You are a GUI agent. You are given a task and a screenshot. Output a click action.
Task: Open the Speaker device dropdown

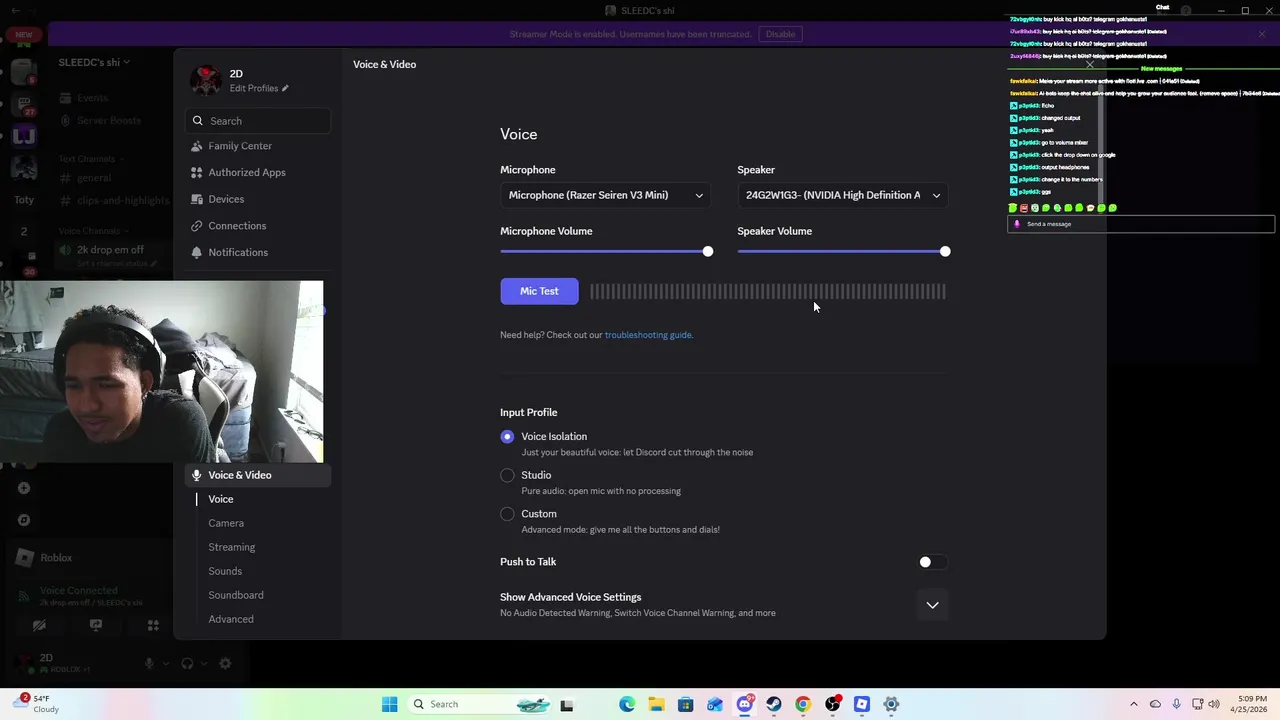(842, 195)
